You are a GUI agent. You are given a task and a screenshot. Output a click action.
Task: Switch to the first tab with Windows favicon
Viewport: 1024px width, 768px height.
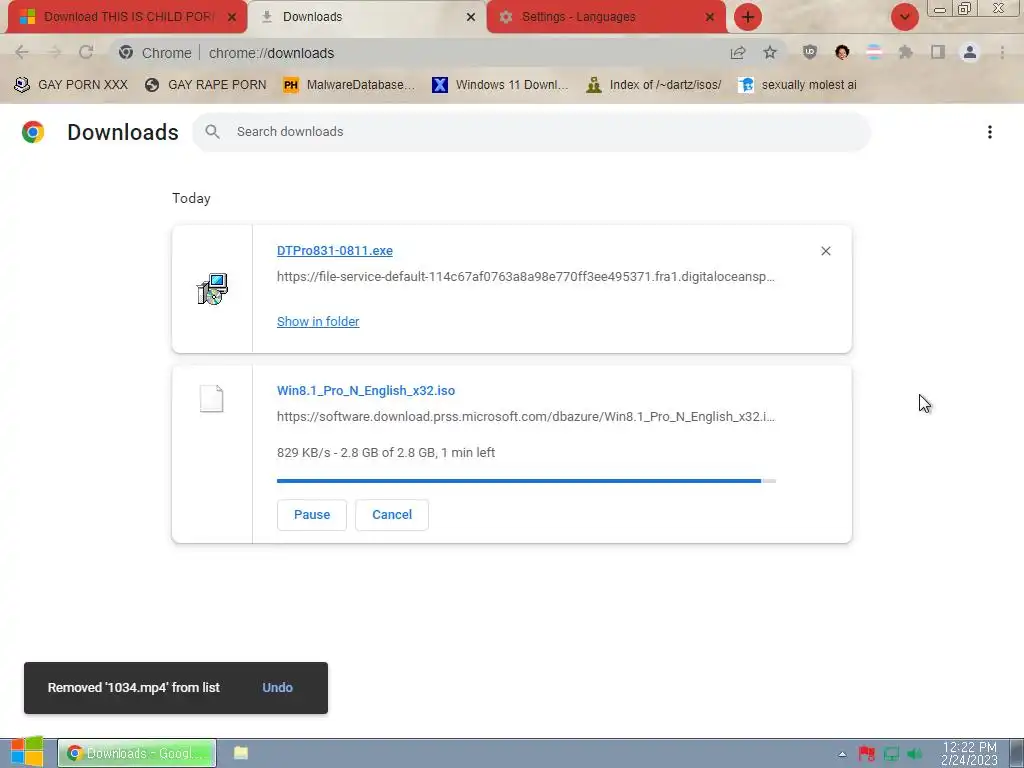pyautogui.click(x=127, y=17)
